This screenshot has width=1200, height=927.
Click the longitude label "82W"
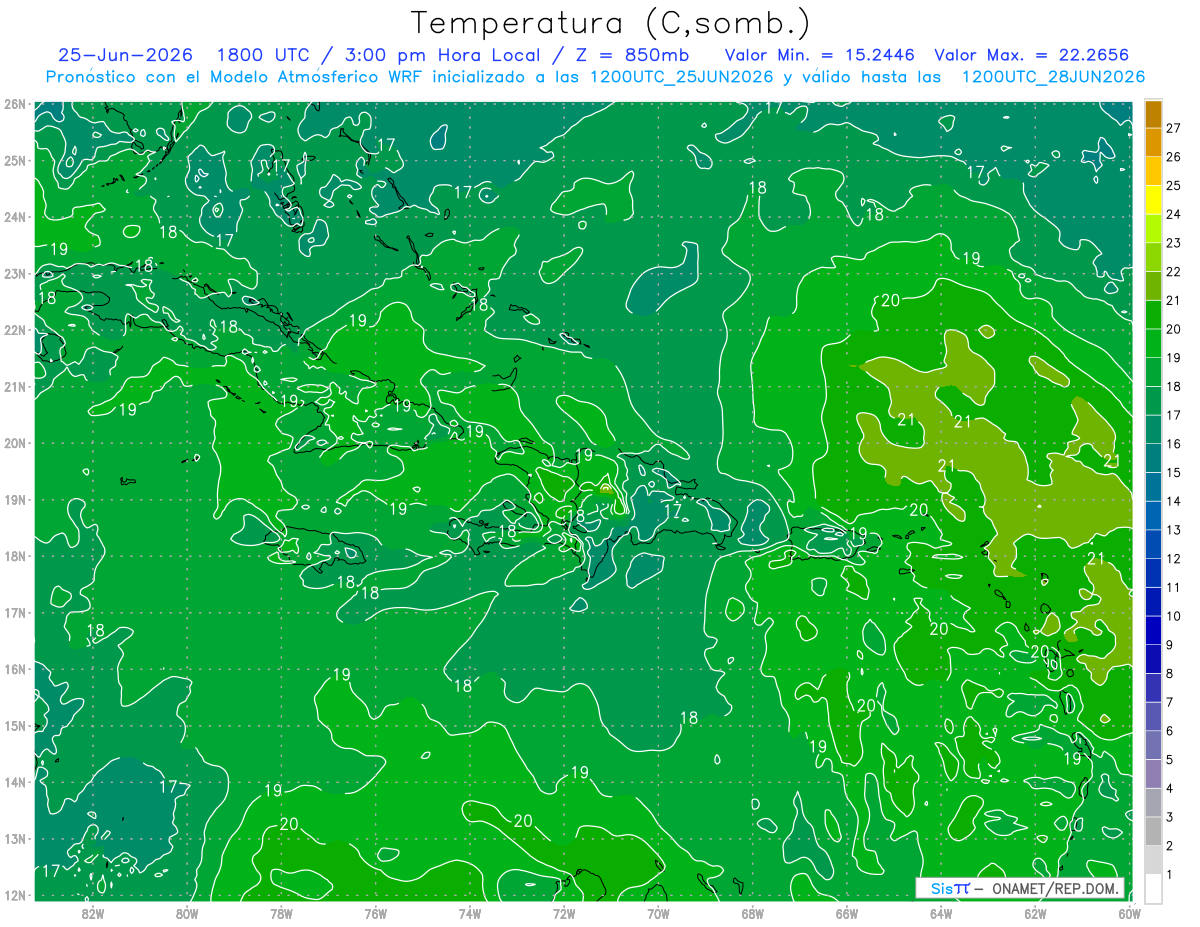(x=92, y=911)
